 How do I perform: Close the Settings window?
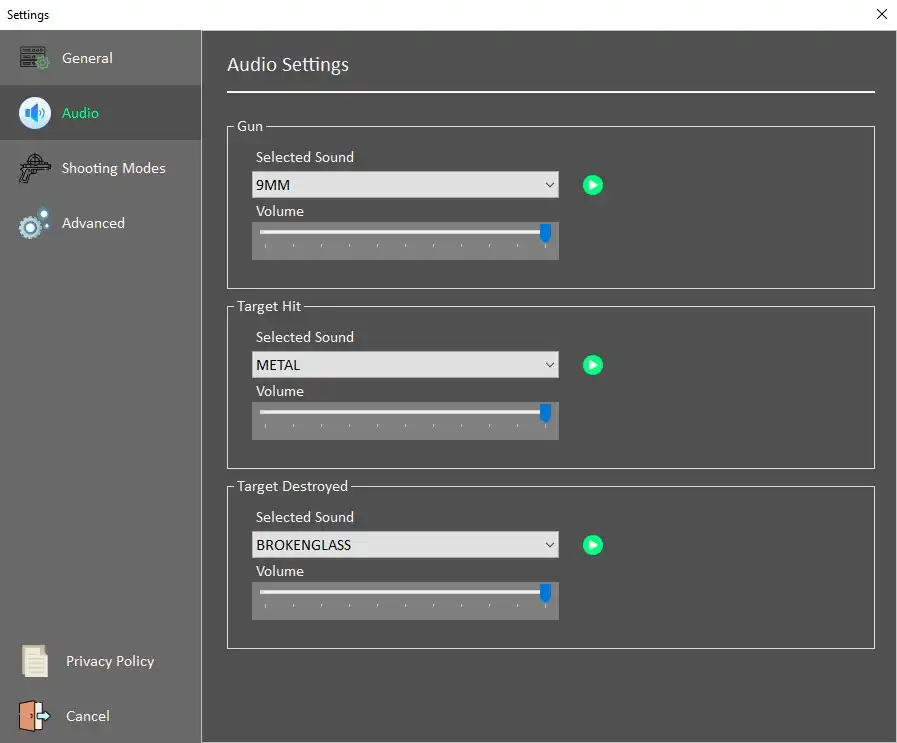(881, 14)
